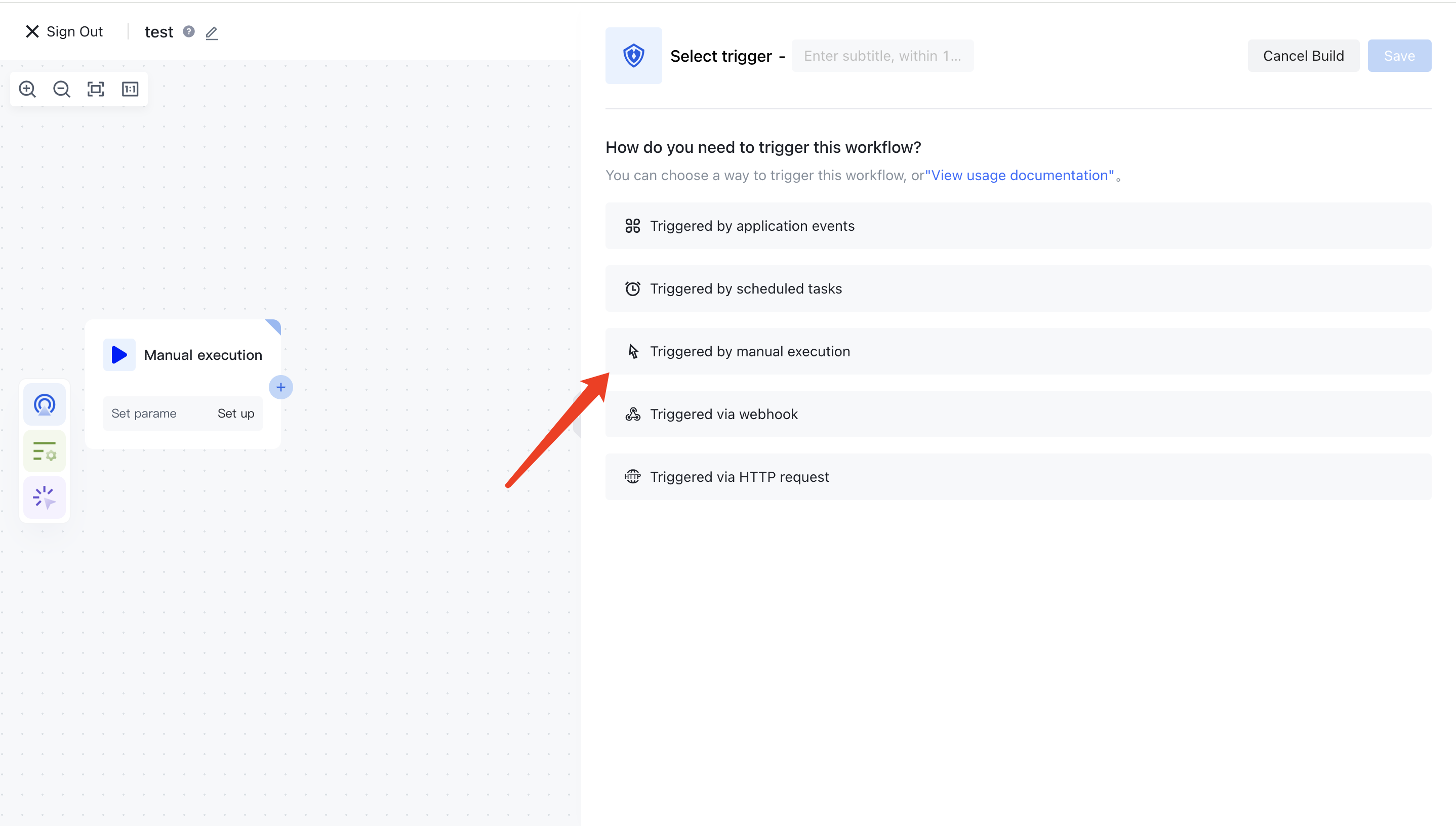Select the blue trigger node sidebar icon
This screenshot has height=826, width=1456.
point(44,404)
